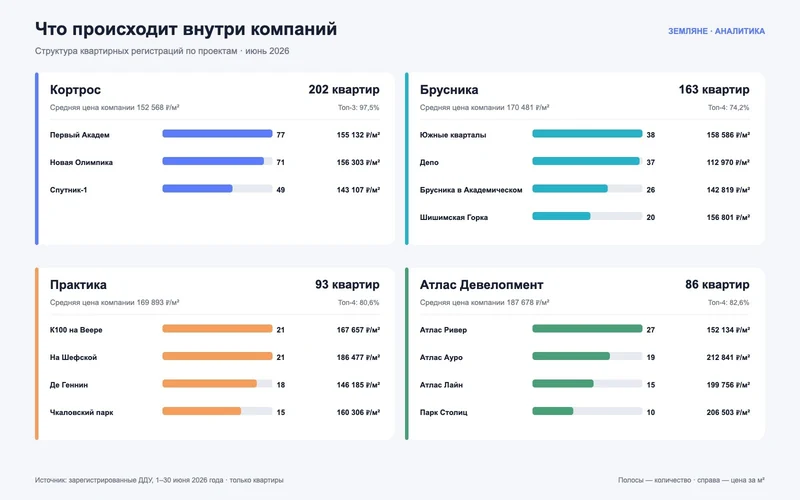The width and height of the screenshot is (800, 500).
Task: Click the Депо teal progress bar
Action: [587, 161]
